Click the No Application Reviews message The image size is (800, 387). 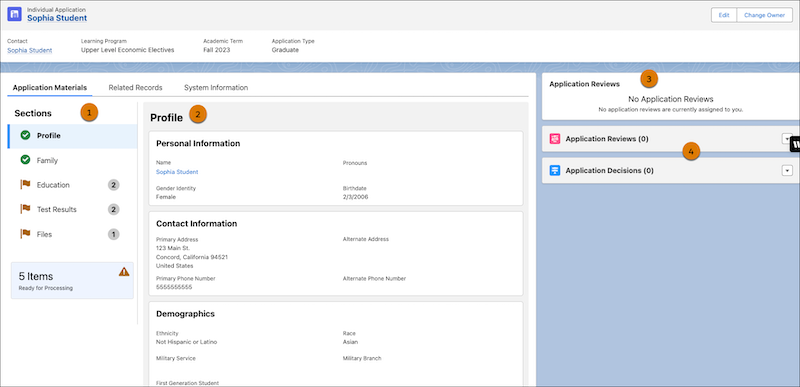[x=670, y=99]
